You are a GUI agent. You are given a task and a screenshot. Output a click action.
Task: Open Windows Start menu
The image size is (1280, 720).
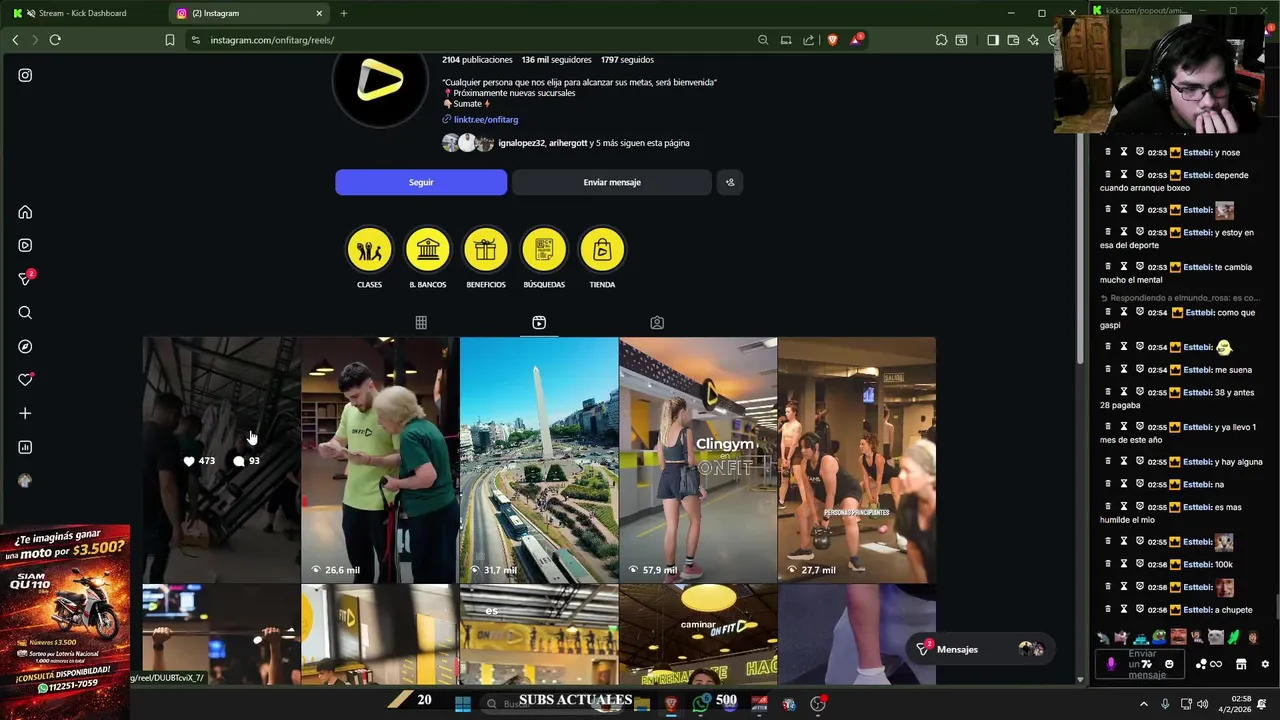(463, 704)
